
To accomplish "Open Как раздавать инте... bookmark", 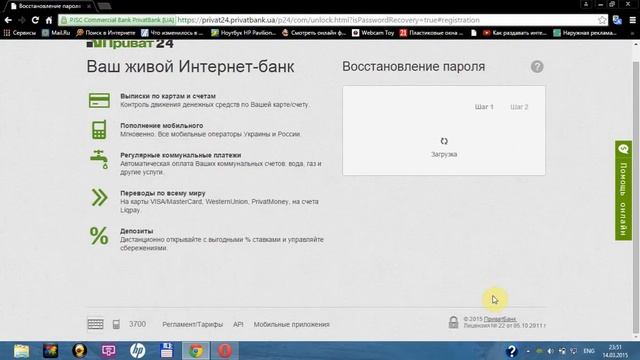I will coord(515,33).
